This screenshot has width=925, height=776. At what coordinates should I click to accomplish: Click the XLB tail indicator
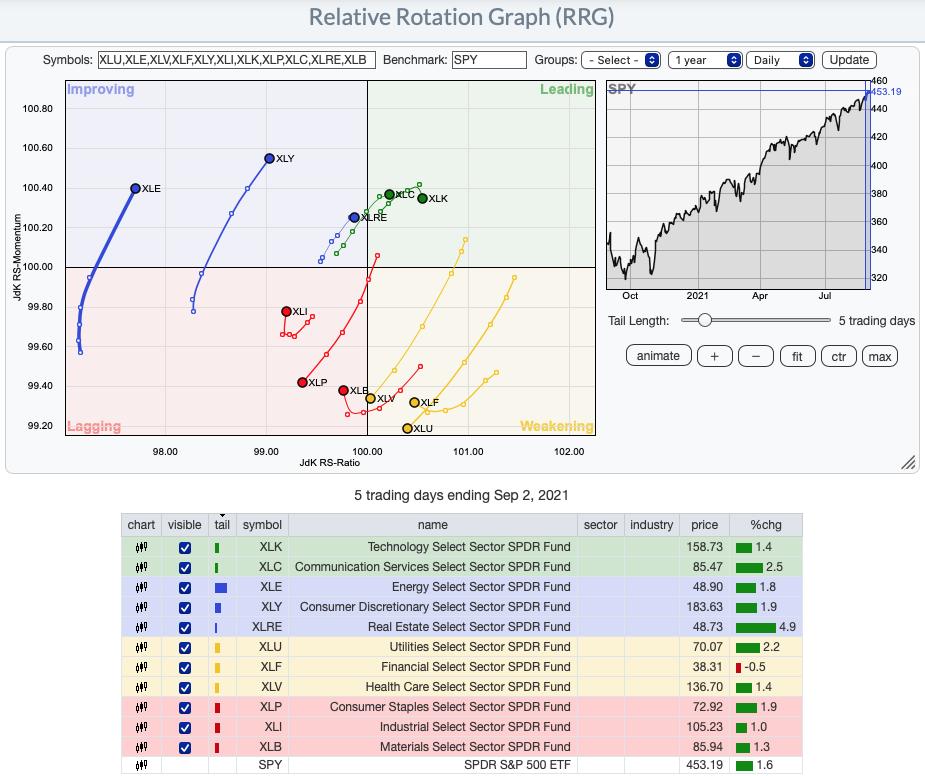pos(217,748)
